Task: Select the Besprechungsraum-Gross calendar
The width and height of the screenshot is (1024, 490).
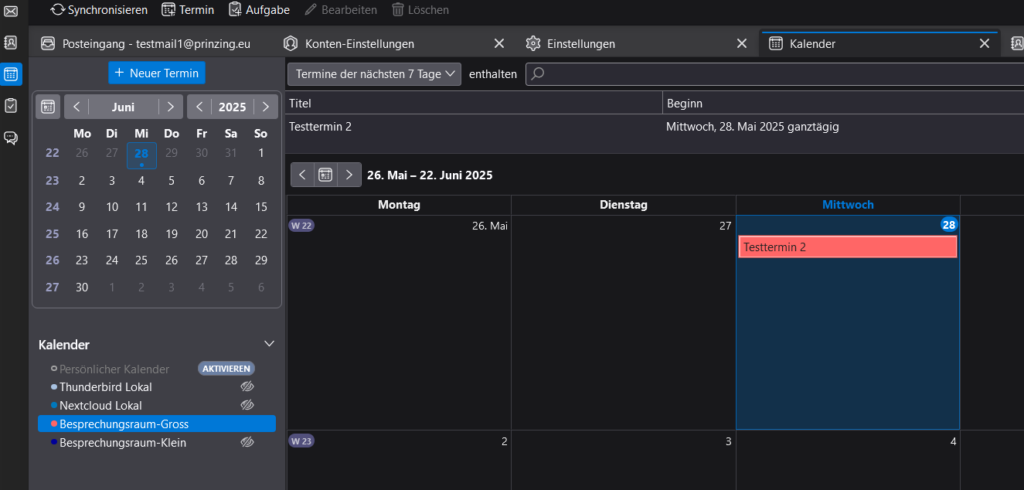Action: (157, 424)
